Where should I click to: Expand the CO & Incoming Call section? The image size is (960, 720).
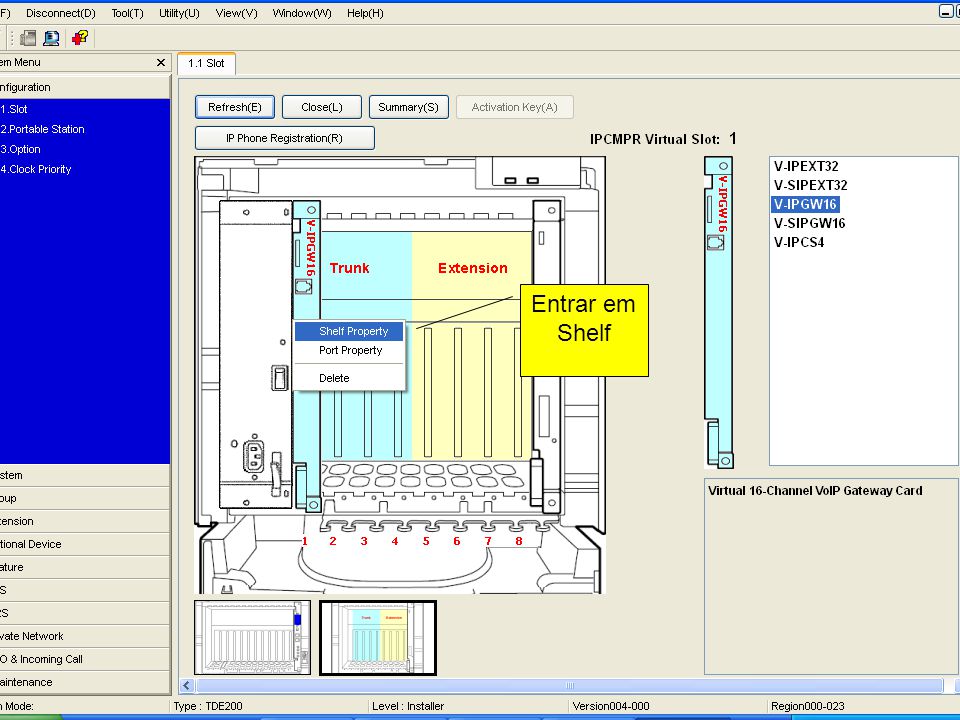[84, 659]
